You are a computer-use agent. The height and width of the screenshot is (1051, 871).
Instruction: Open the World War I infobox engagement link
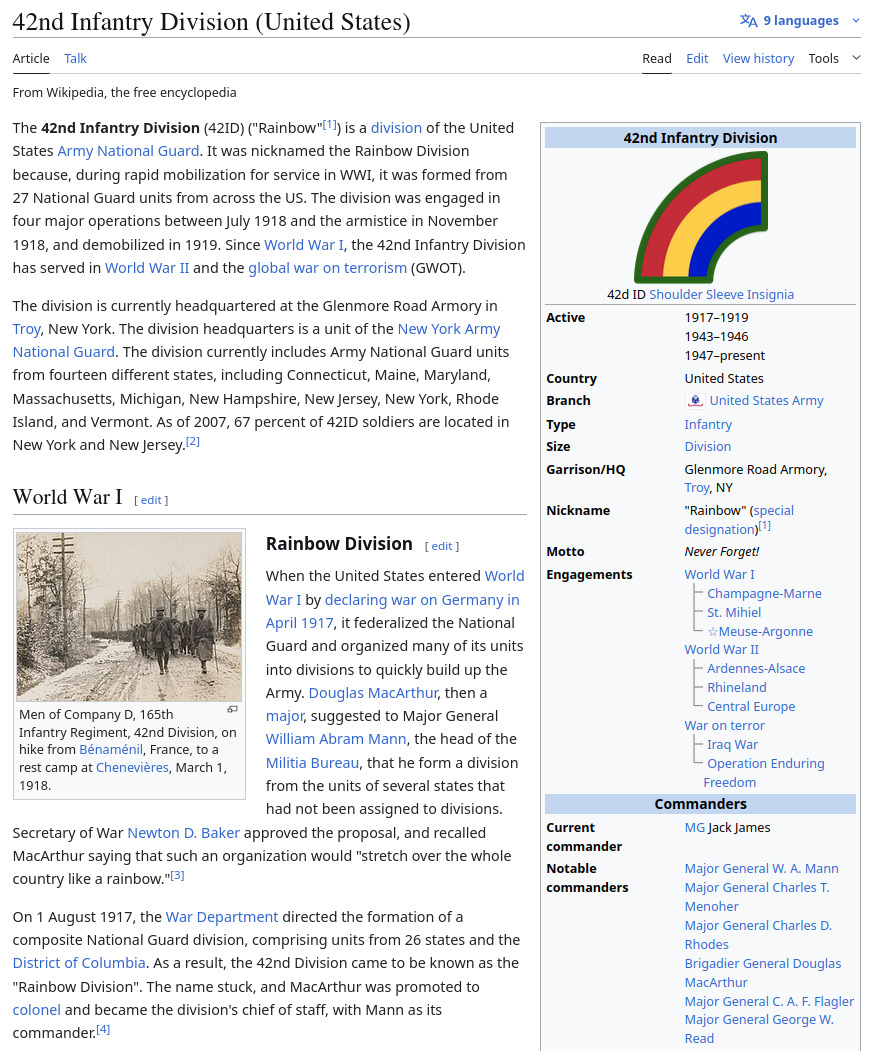click(719, 575)
